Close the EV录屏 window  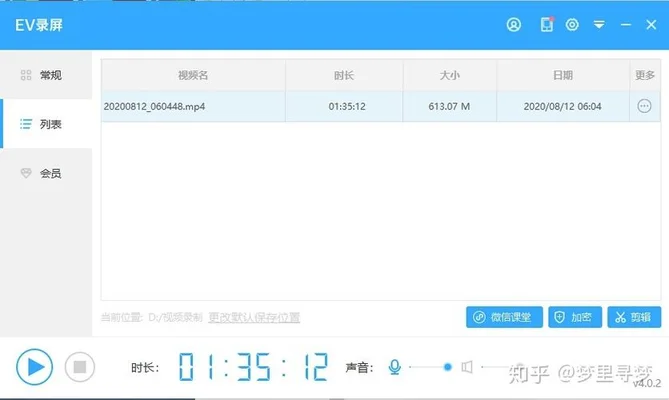[651, 25]
